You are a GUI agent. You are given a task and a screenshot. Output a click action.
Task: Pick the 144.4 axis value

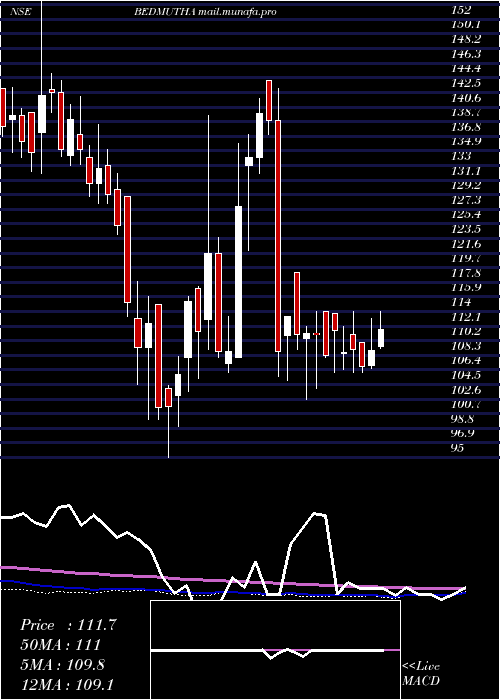[x=466, y=69]
